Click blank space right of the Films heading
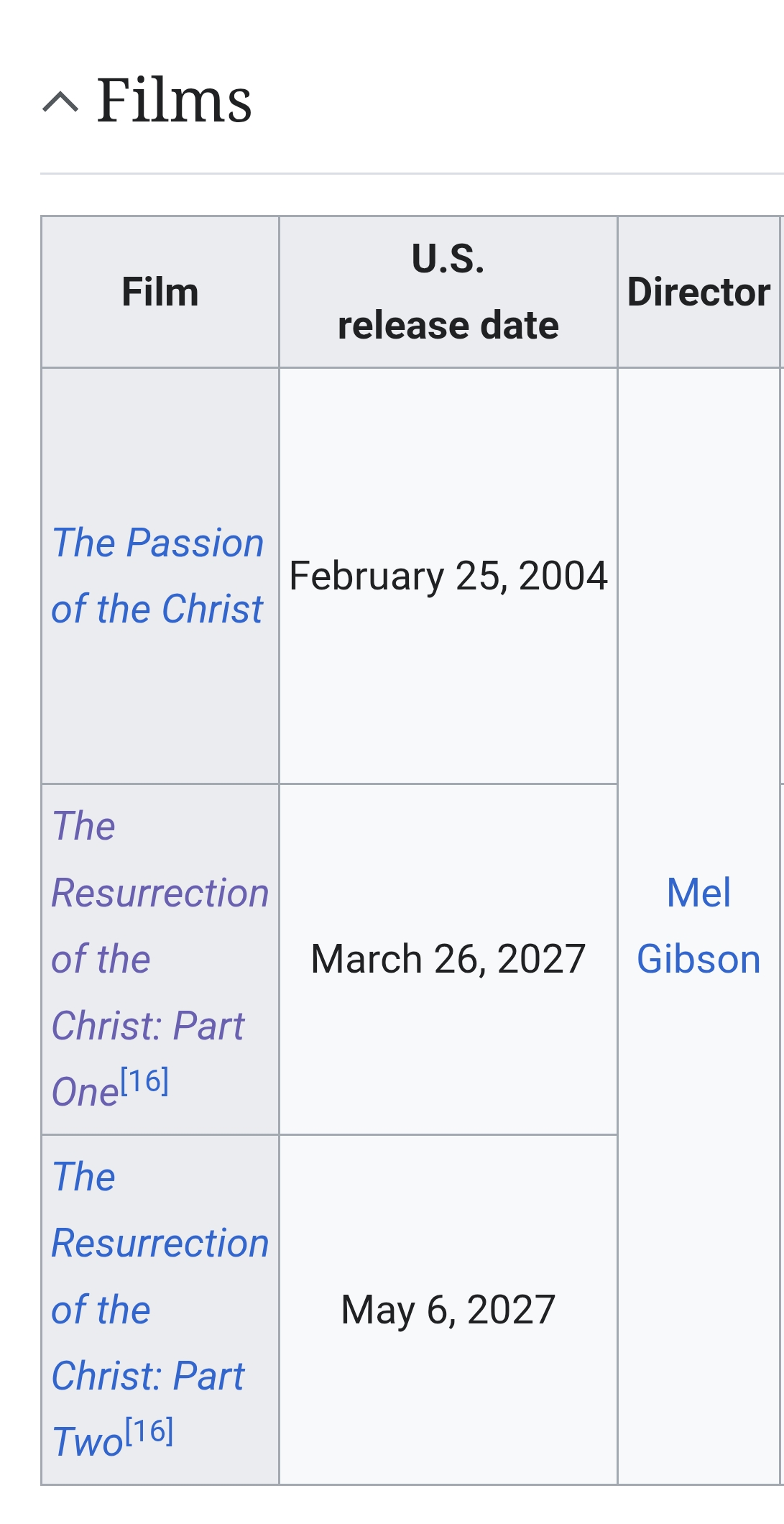 tap(503, 101)
